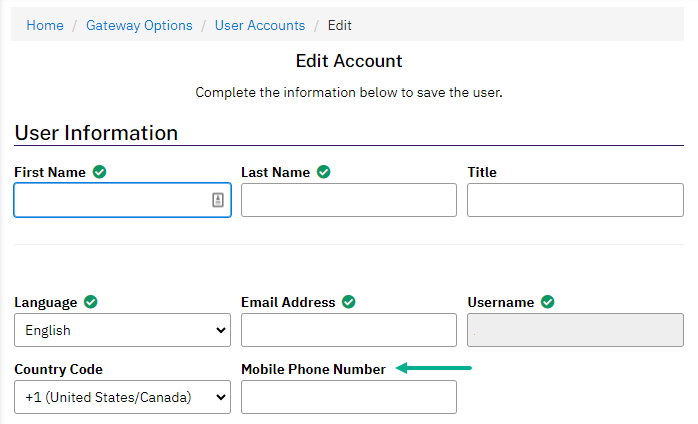This screenshot has width=698, height=424.
Task: Click the Username green checkmark icon
Action: pyautogui.click(x=548, y=302)
